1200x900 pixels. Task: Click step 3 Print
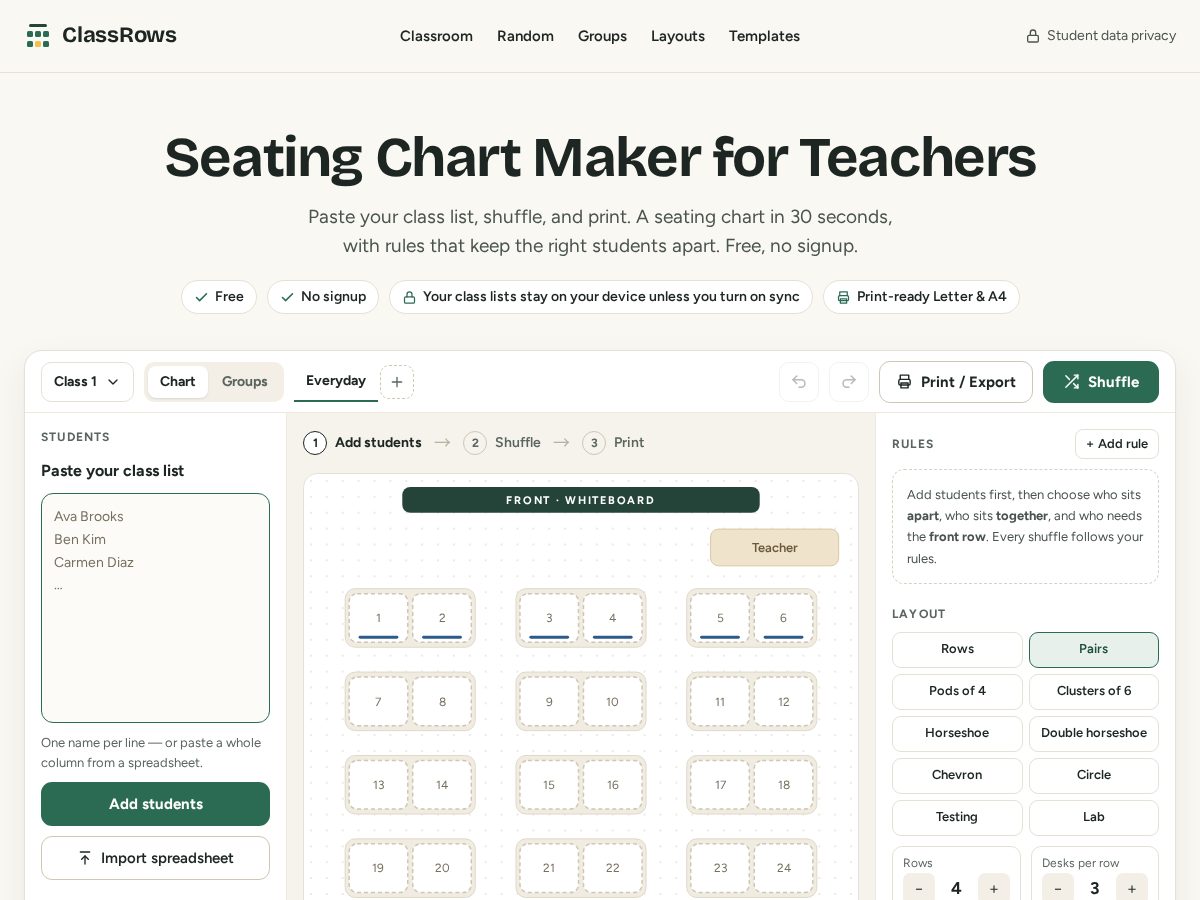click(613, 443)
